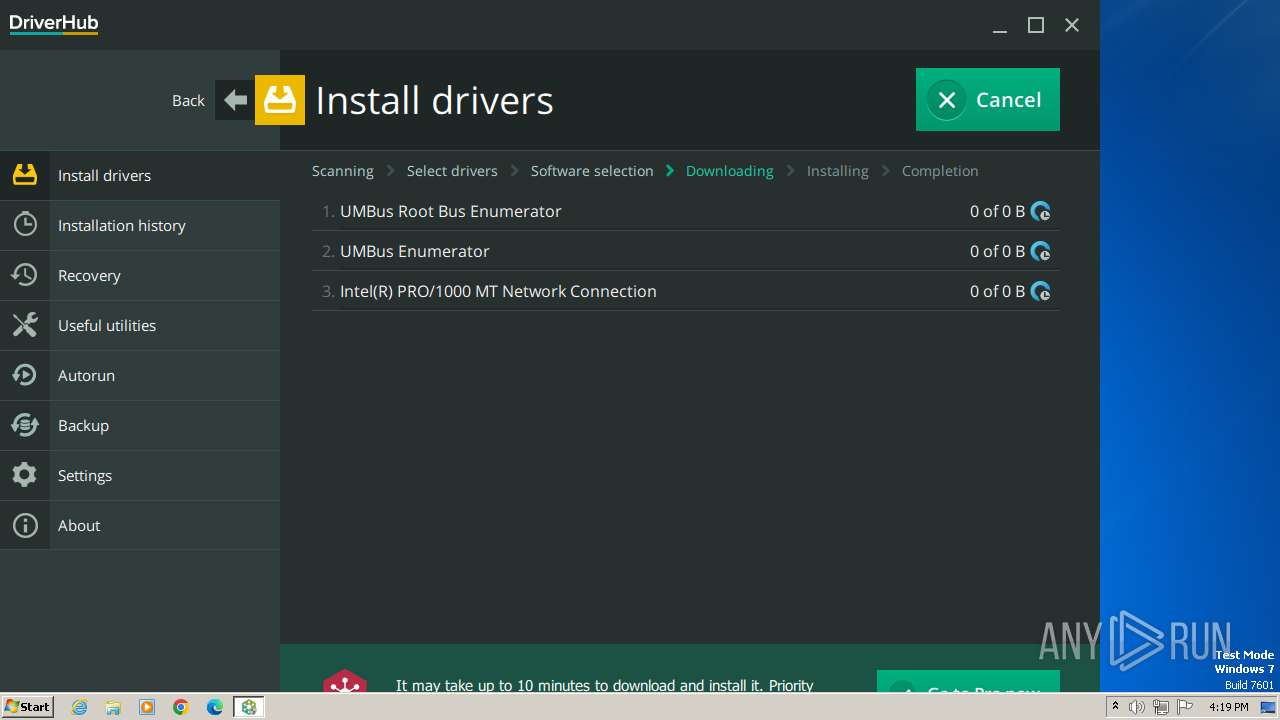The height and width of the screenshot is (720, 1280).
Task: Click the UMBus Enumerator pending status icon
Action: [1041, 251]
